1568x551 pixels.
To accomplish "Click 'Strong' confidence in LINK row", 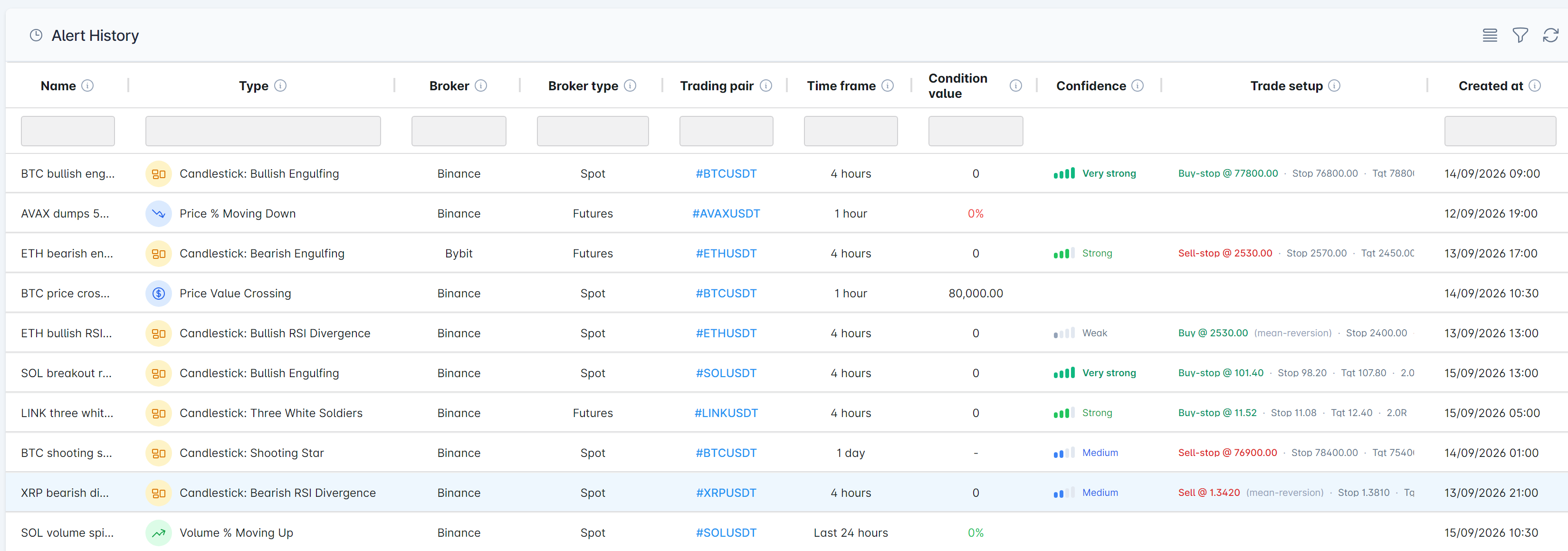I will point(1097,413).
